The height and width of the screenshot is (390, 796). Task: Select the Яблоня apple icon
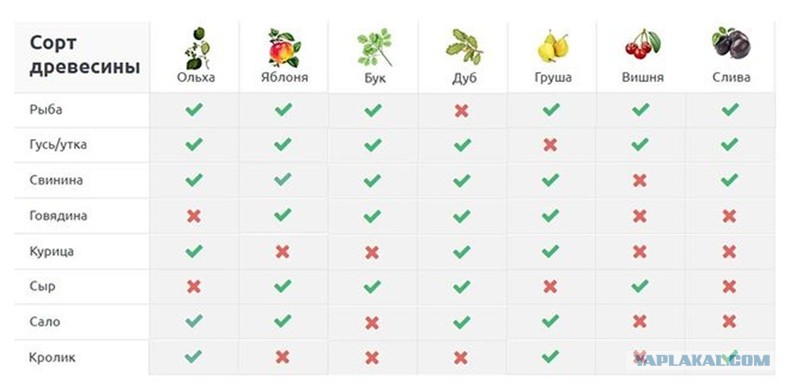(285, 48)
